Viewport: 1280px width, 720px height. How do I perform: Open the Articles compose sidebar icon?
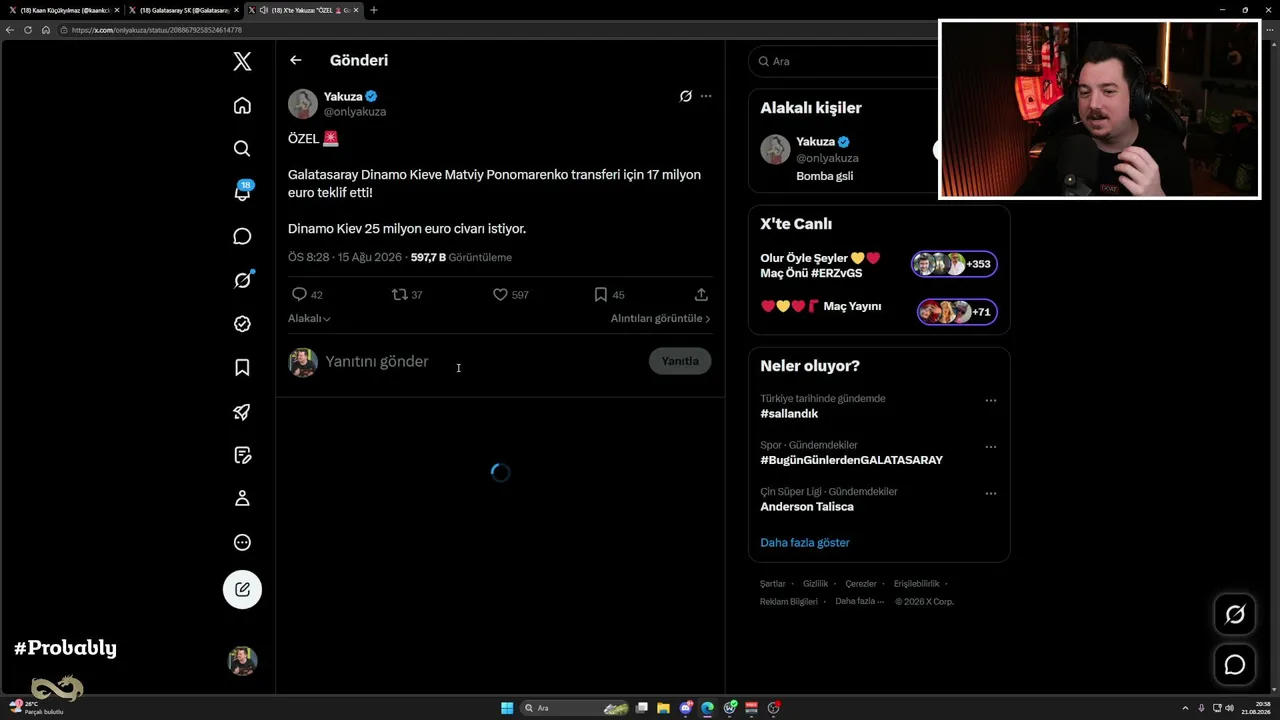242,455
